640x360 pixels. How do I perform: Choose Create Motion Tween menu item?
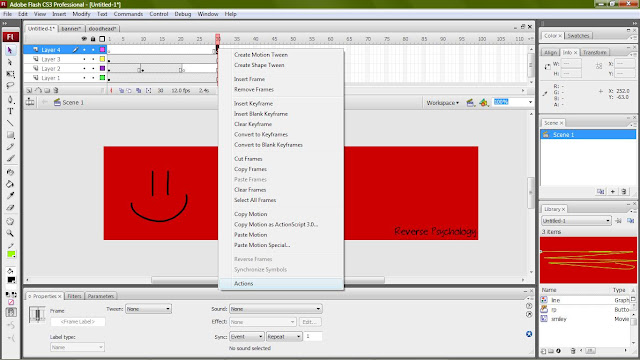pos(261,55)
